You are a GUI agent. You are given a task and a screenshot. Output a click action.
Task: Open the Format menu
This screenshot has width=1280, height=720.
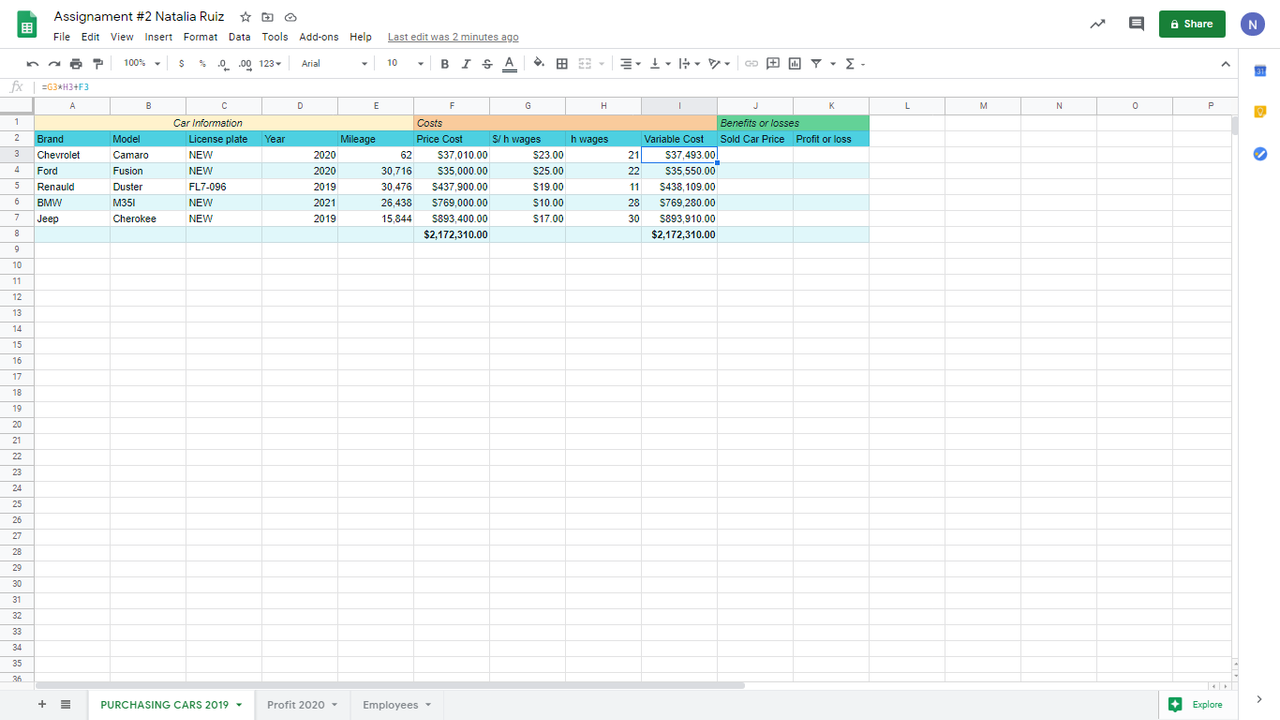coord(200,37)
